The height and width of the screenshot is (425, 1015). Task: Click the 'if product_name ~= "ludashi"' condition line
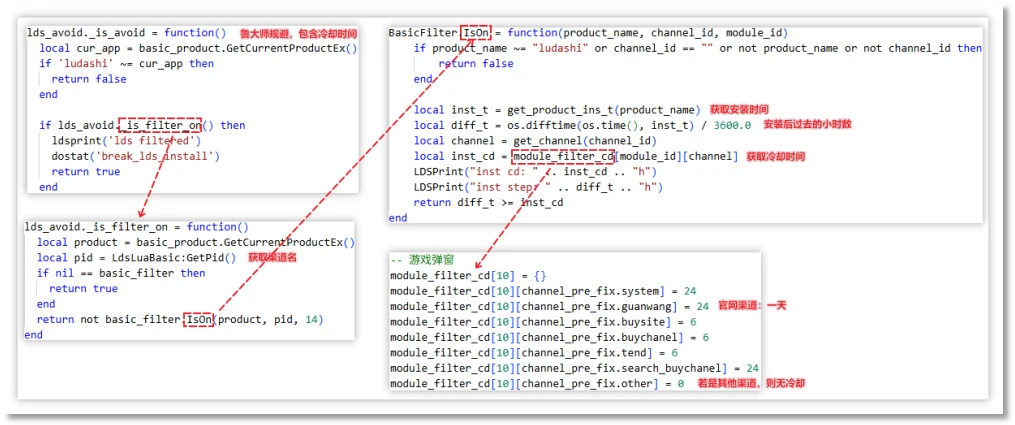click(698, 49)
